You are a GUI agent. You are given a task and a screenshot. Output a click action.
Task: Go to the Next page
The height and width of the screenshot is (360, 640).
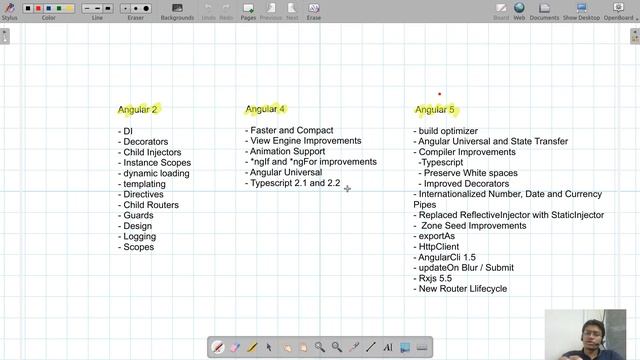coord(292,11)
